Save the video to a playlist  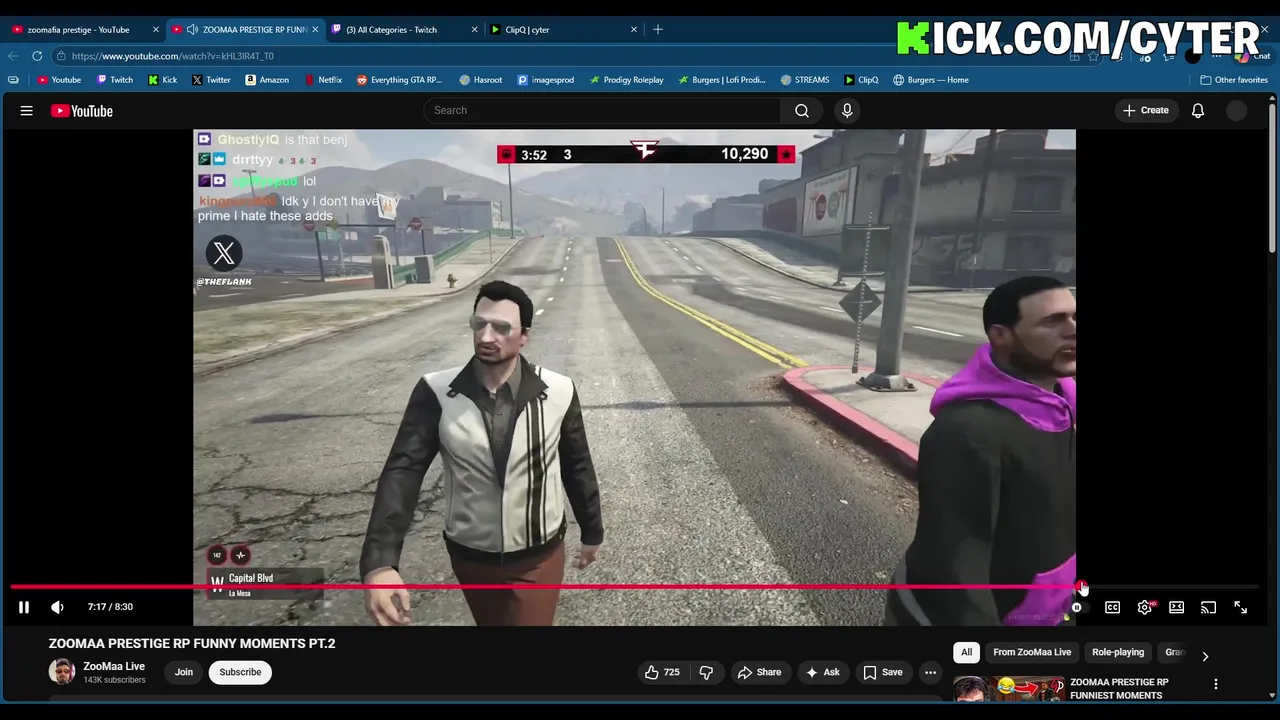(882, 672)
